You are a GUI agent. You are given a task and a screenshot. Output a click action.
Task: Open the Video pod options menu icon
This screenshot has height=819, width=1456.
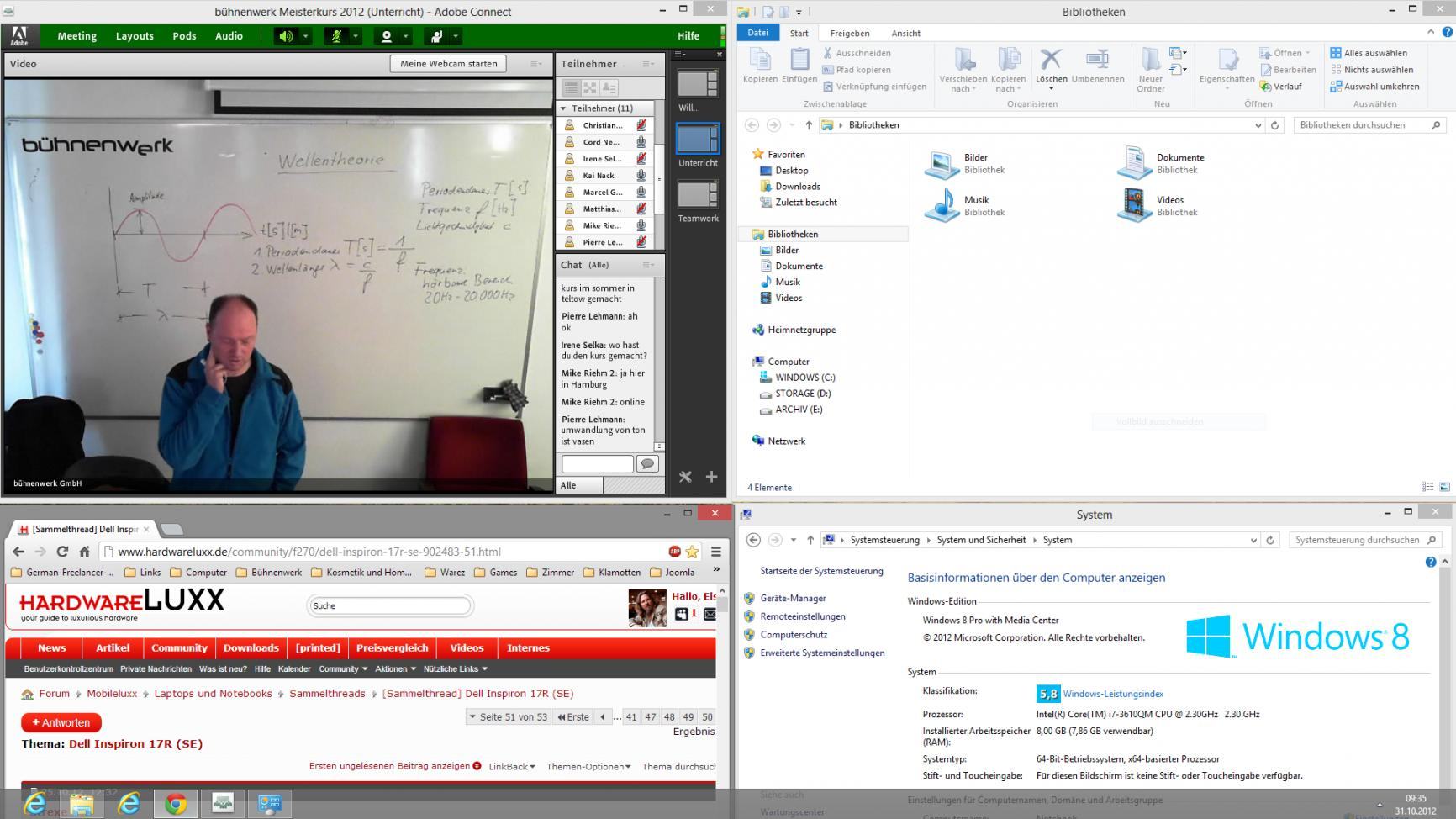click(536, 64)
